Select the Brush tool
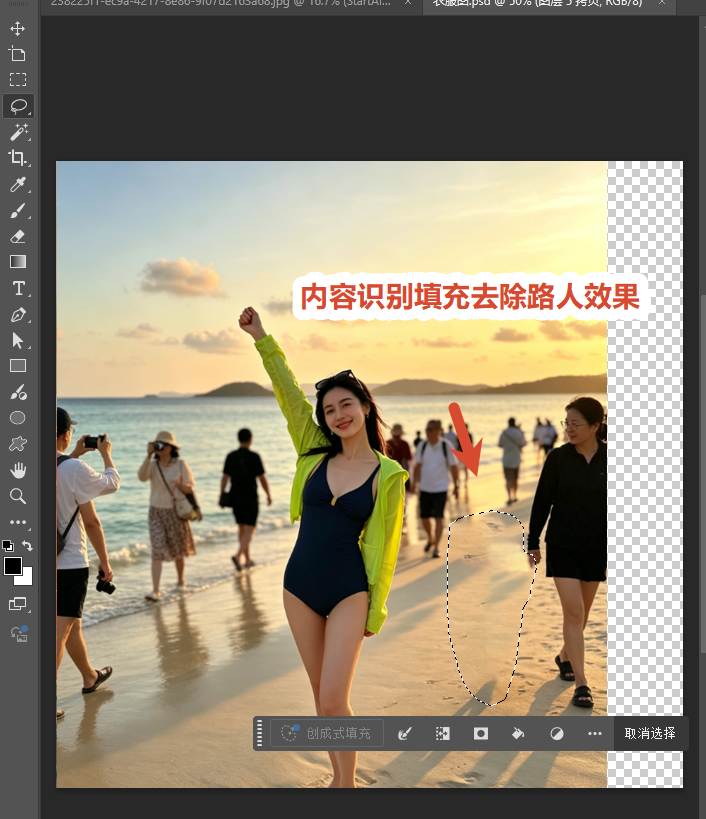The image size is (706, 819). click(18, 210)
